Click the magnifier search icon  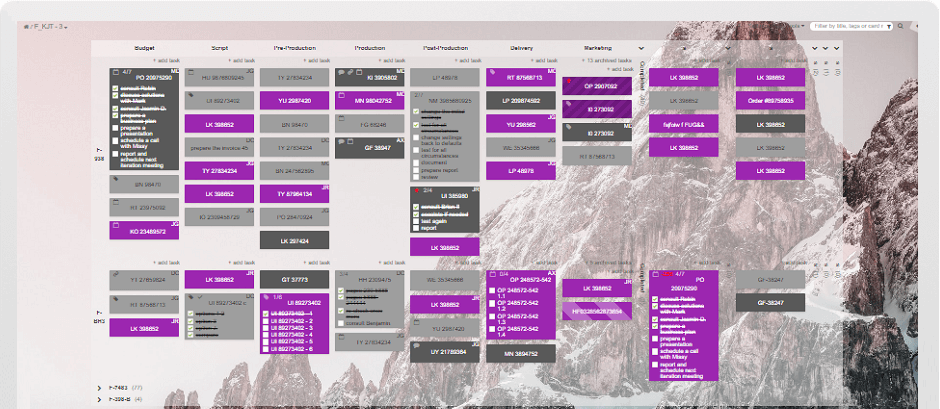point(900,26)
